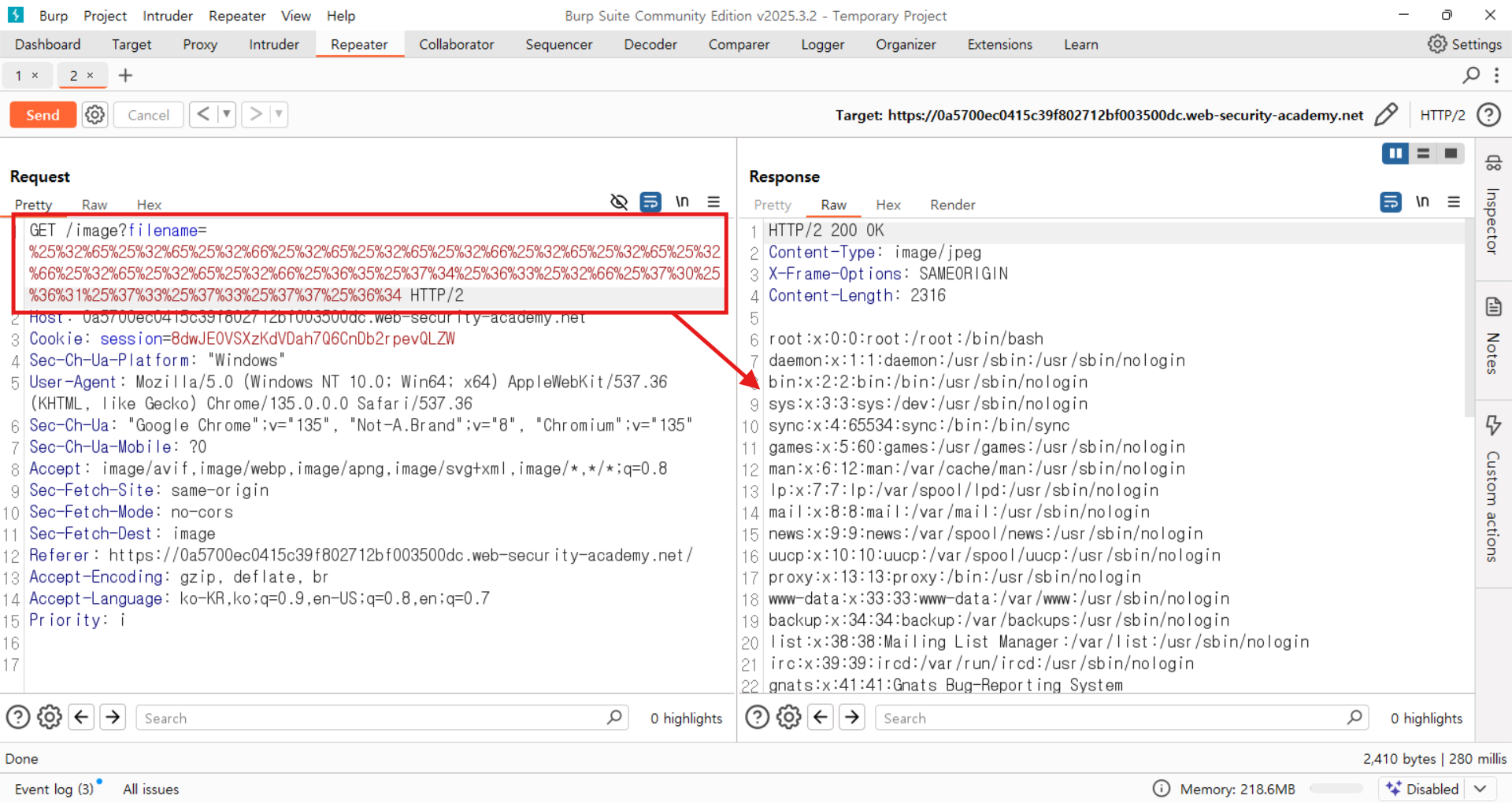Click the HTTP/2 protocol toggle

click(1442, 115)
